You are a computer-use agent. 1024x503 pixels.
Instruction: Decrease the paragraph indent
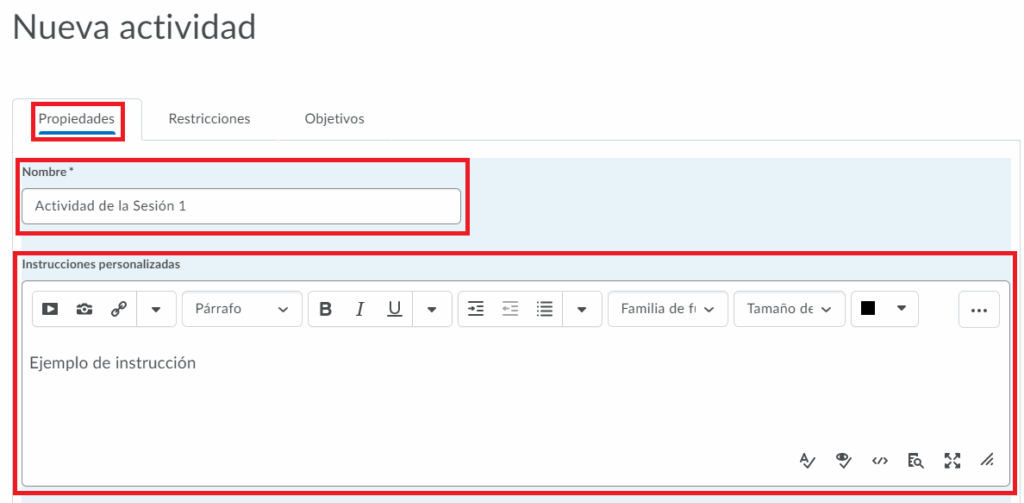point(510,310)
